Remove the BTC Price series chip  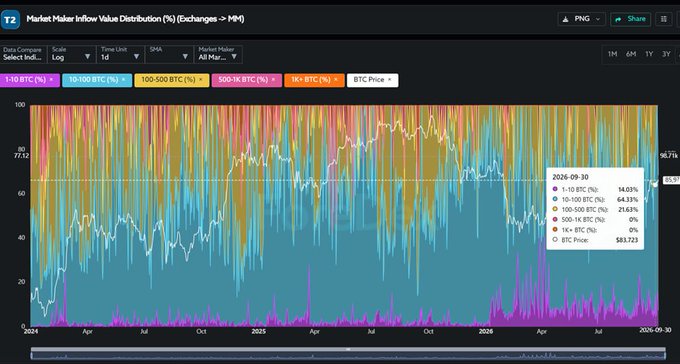389,80
